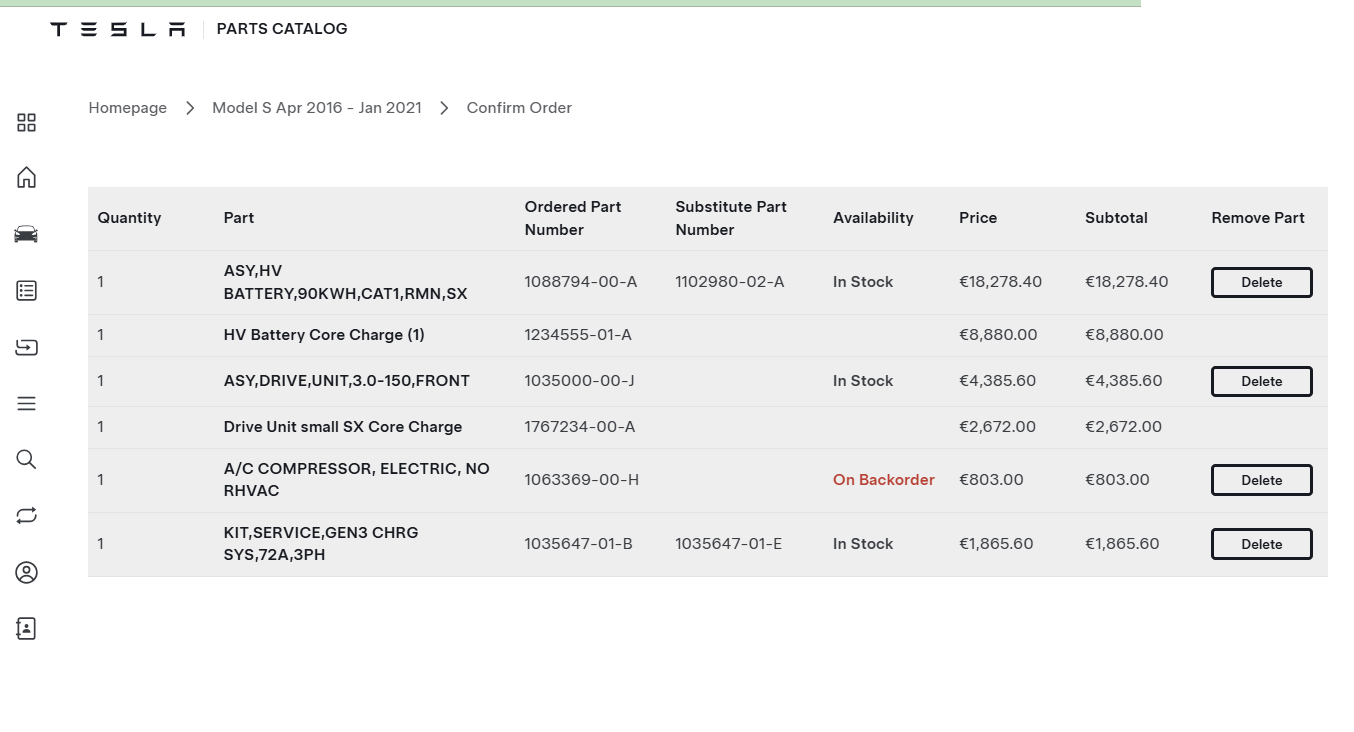Click subtotal €4,385.60 for drive unit
This screenshot has height=732, width=1354.
[1124, 381]
